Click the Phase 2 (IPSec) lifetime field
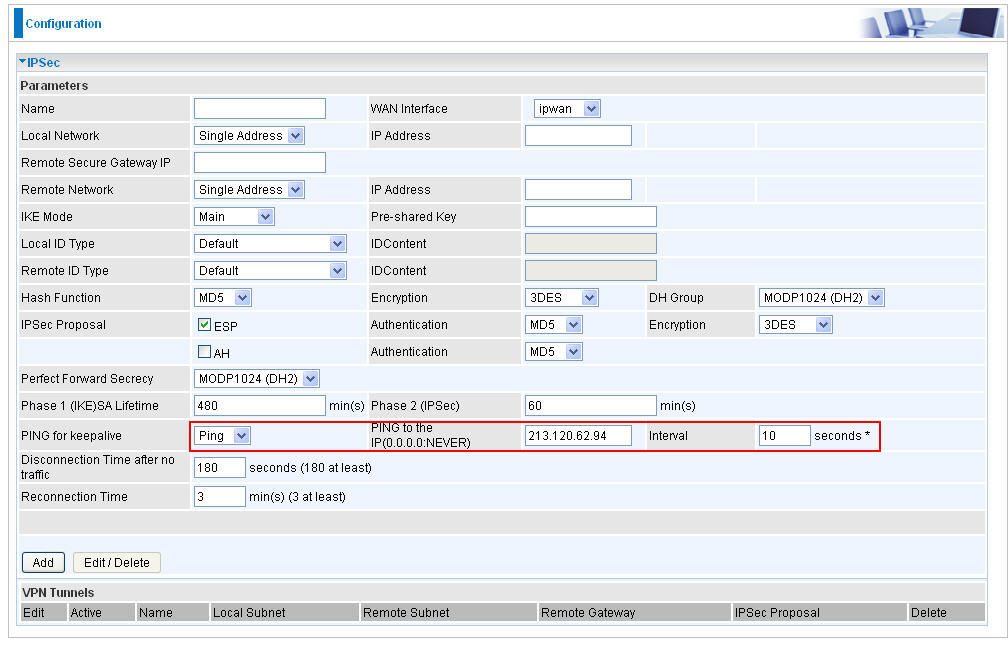 click(591, 406)
